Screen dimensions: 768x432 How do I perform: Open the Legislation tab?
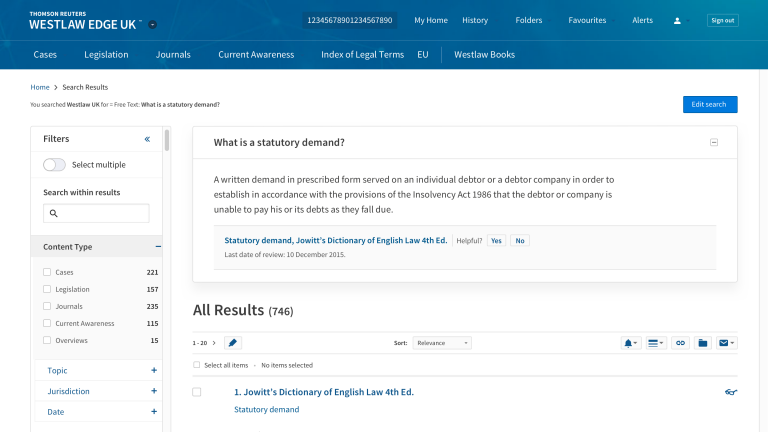pyautogui.click(x=106, y=54)
